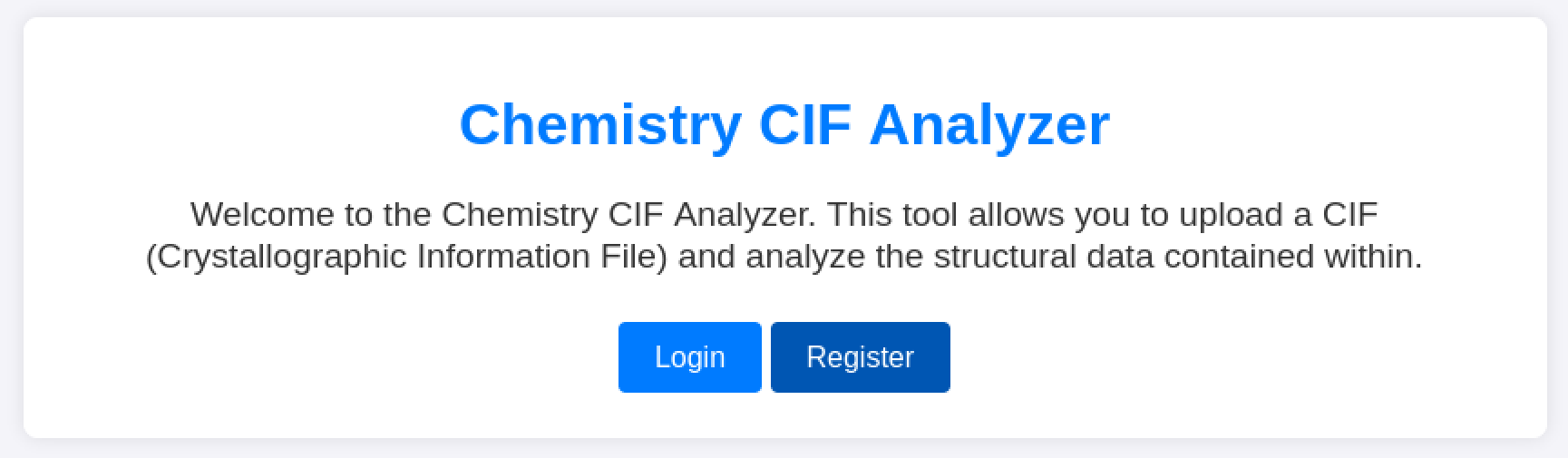The image size is (1568, 458).
Task: Select the word "Analyzer" in the title
Action: 989,124
